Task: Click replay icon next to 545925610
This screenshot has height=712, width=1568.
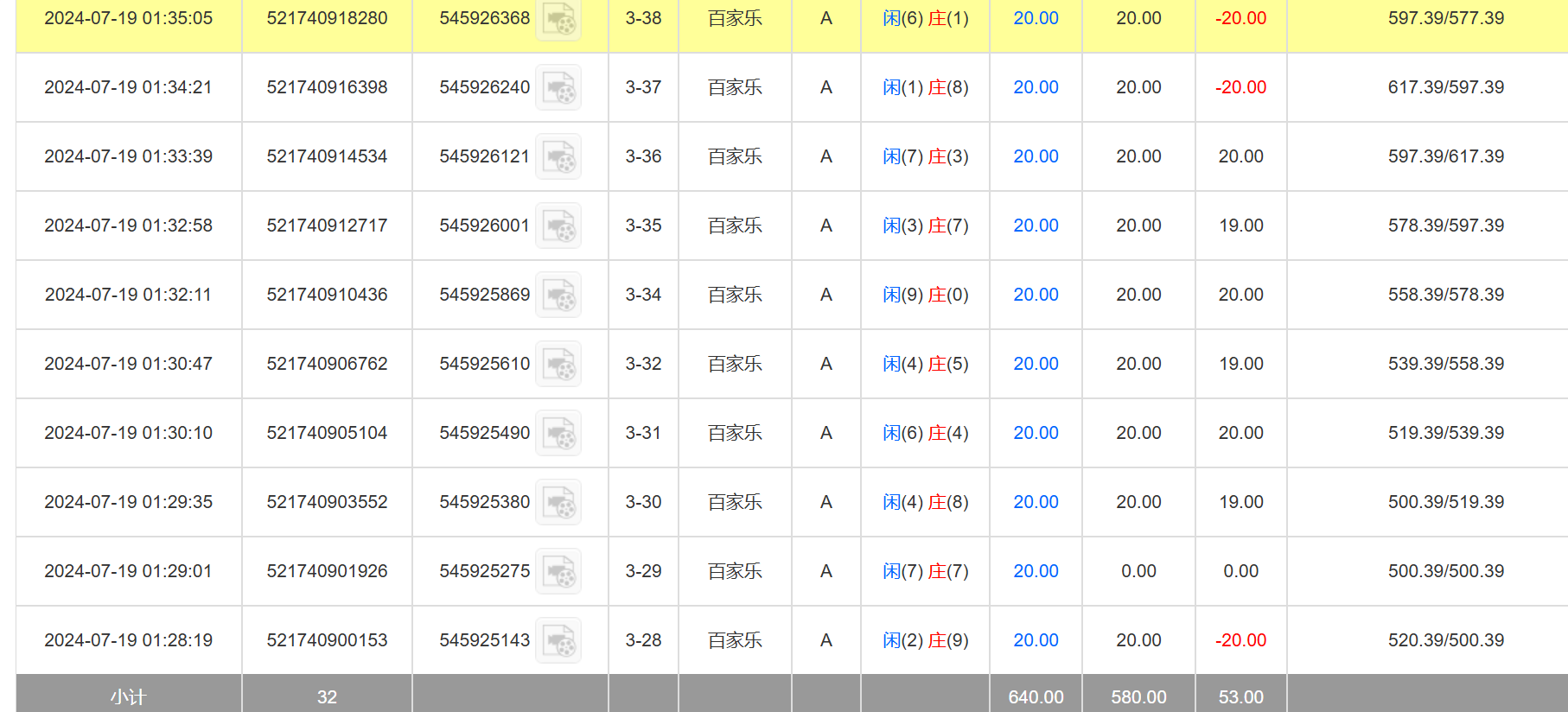Action: tap(558, 364)
